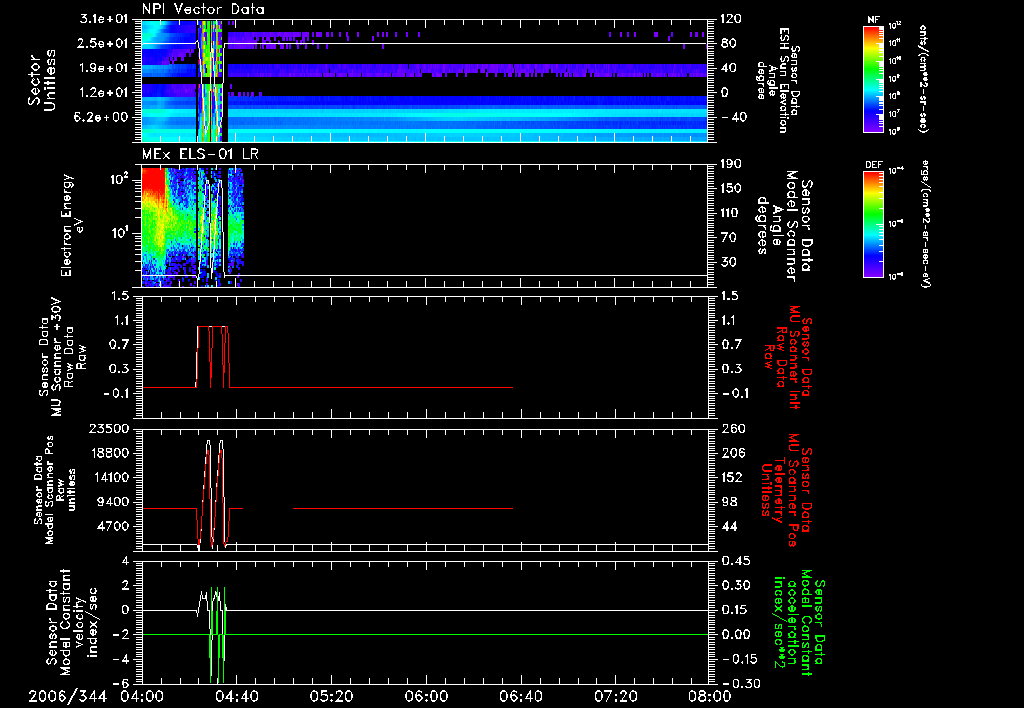This screenshot has height=708, width=1024.
Task: Click 'ESH Sun Elevation Angle' axis label
Action: (777, 80)
